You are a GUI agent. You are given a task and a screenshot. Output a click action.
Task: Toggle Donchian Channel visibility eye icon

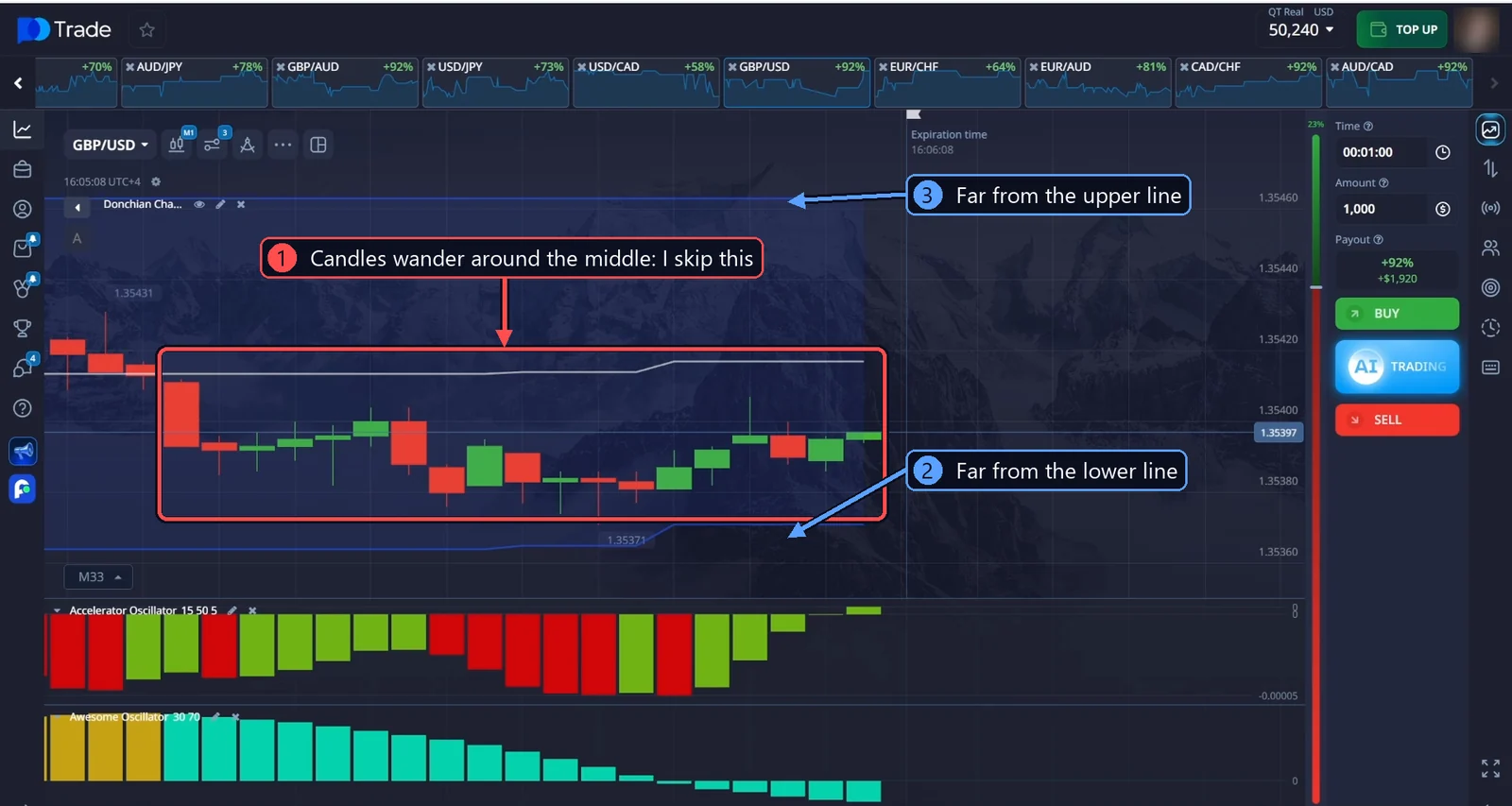click(x=199, y=204)
